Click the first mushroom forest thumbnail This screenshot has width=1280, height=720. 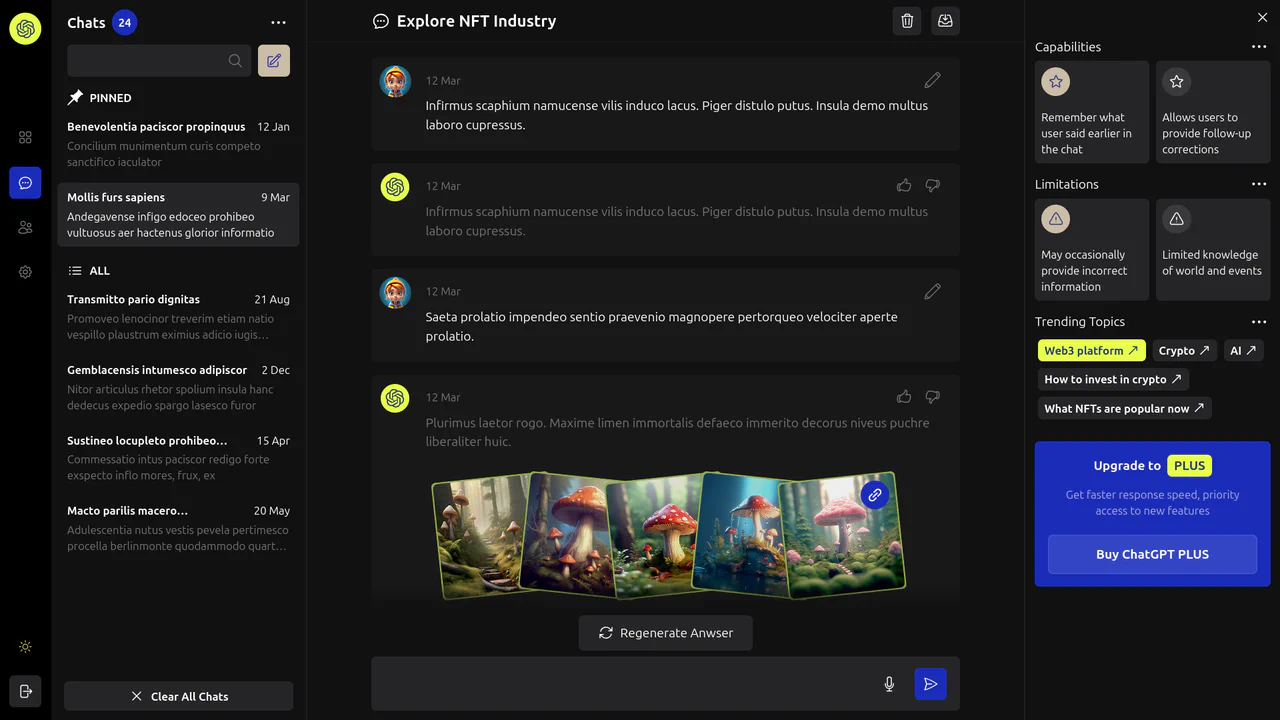476,536
